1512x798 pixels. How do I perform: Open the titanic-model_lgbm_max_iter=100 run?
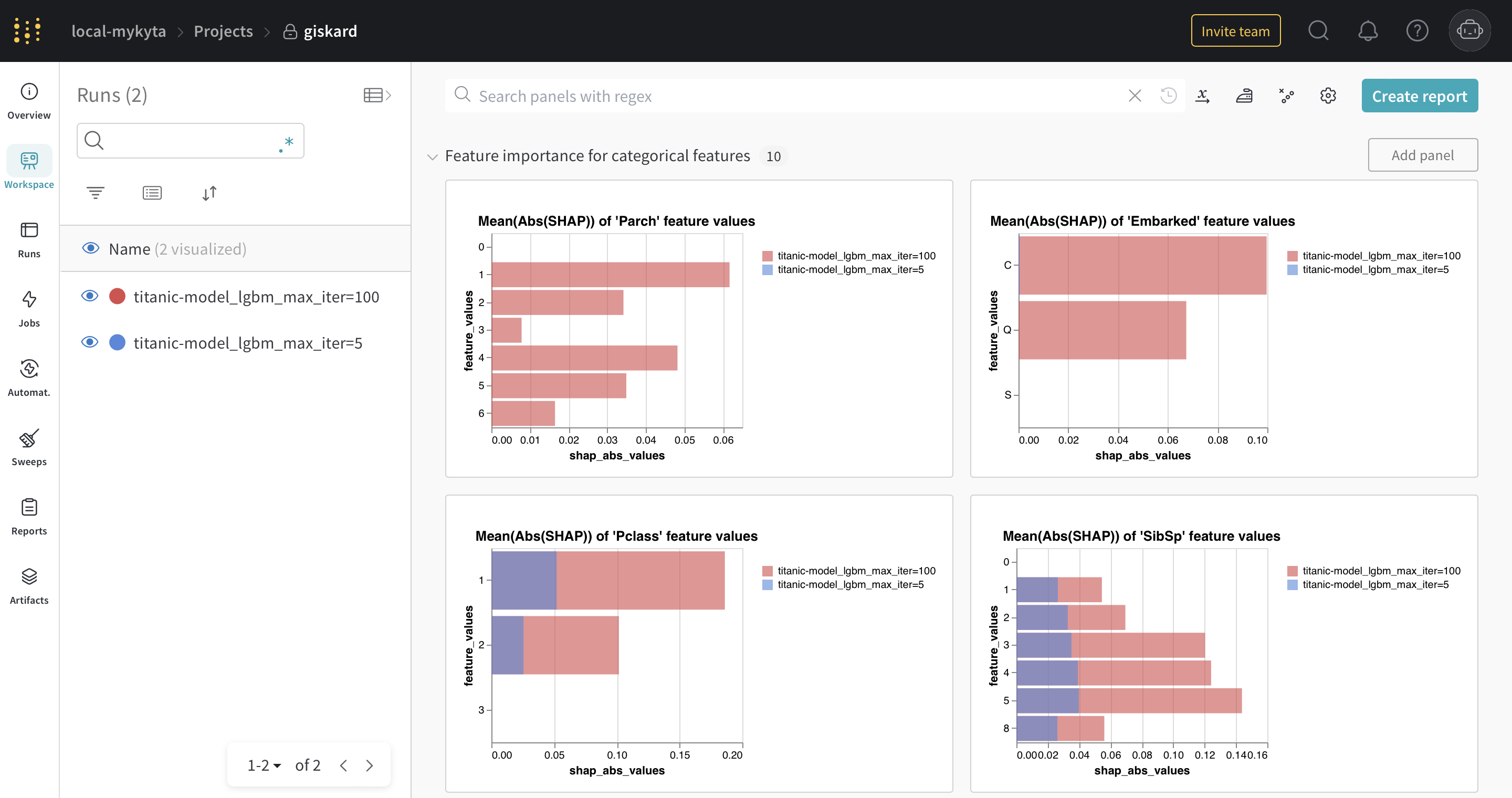(256, 296)
